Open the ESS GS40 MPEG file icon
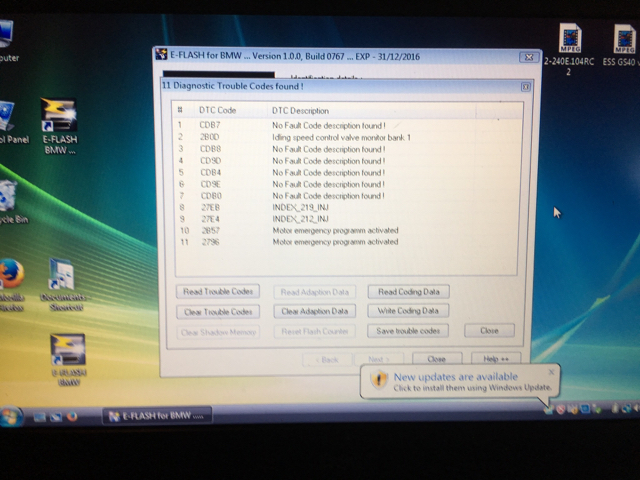This screenshot has height=480, width=640. [x=621, y=45]
